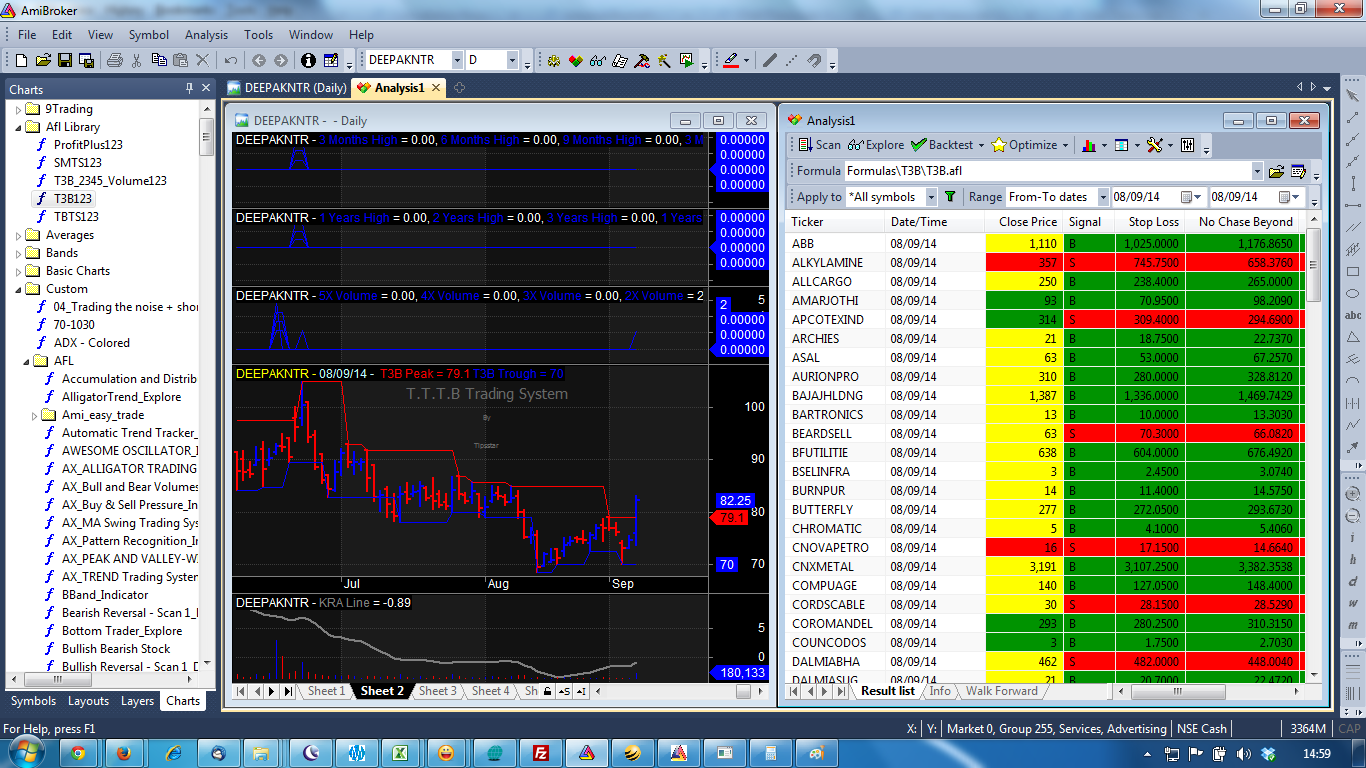Click Explore in Analysis toolbar
Screen dimensions: 1366x768
click(x=876, y=145)
